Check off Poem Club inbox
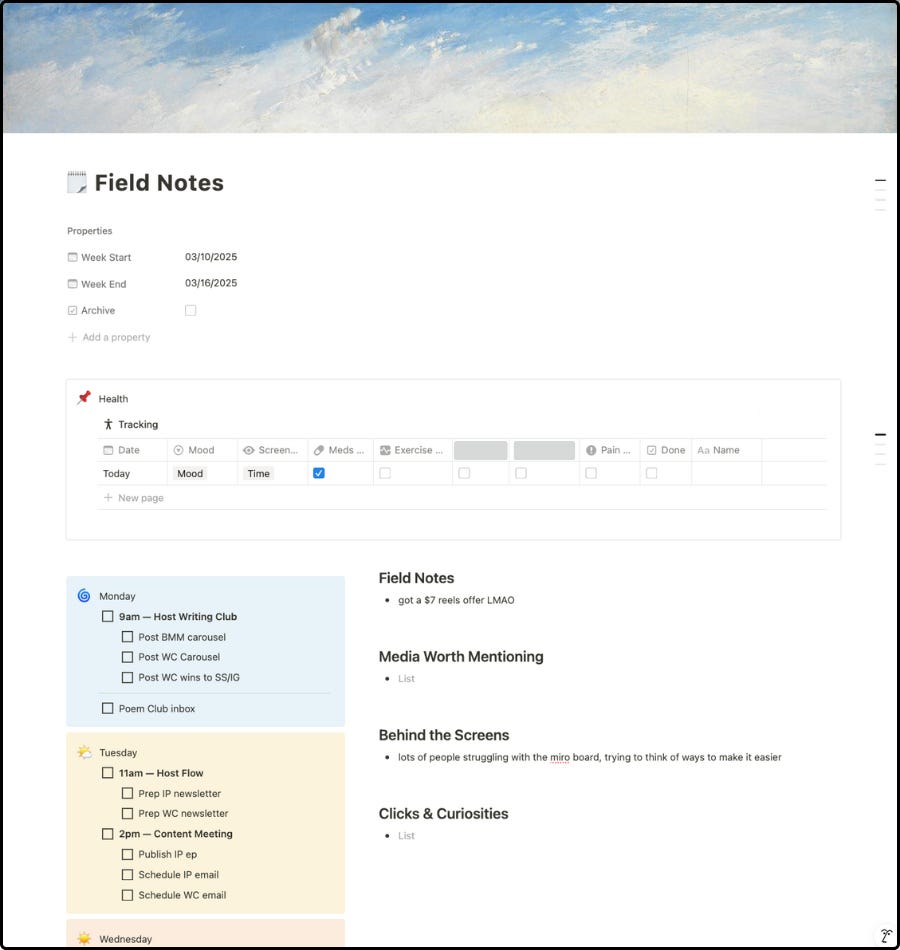The height and width of the screenshot is (950, 900). point(108,708)
